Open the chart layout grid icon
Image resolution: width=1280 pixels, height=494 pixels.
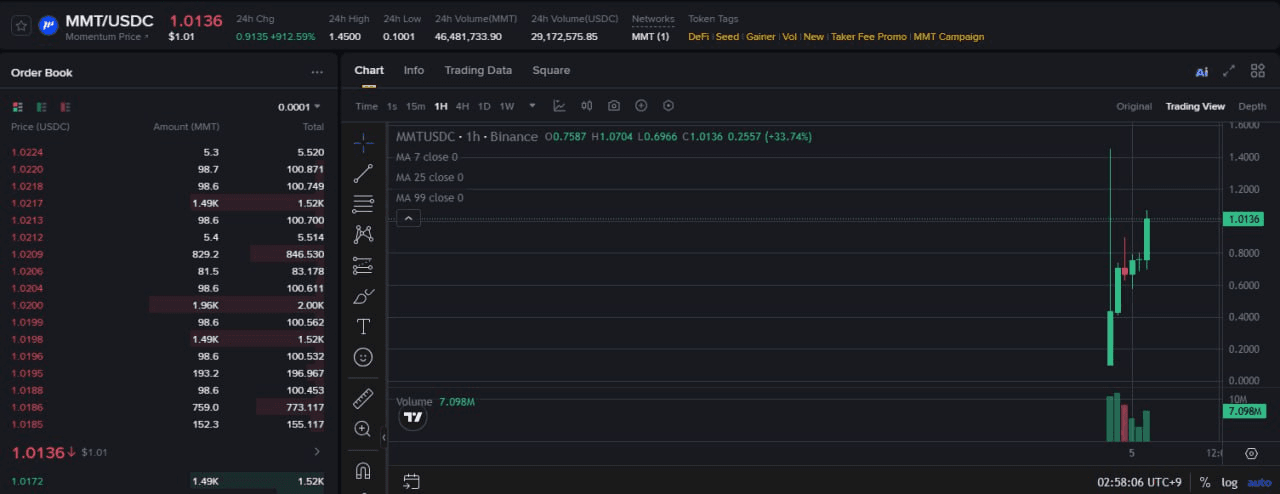[1258, 71]
